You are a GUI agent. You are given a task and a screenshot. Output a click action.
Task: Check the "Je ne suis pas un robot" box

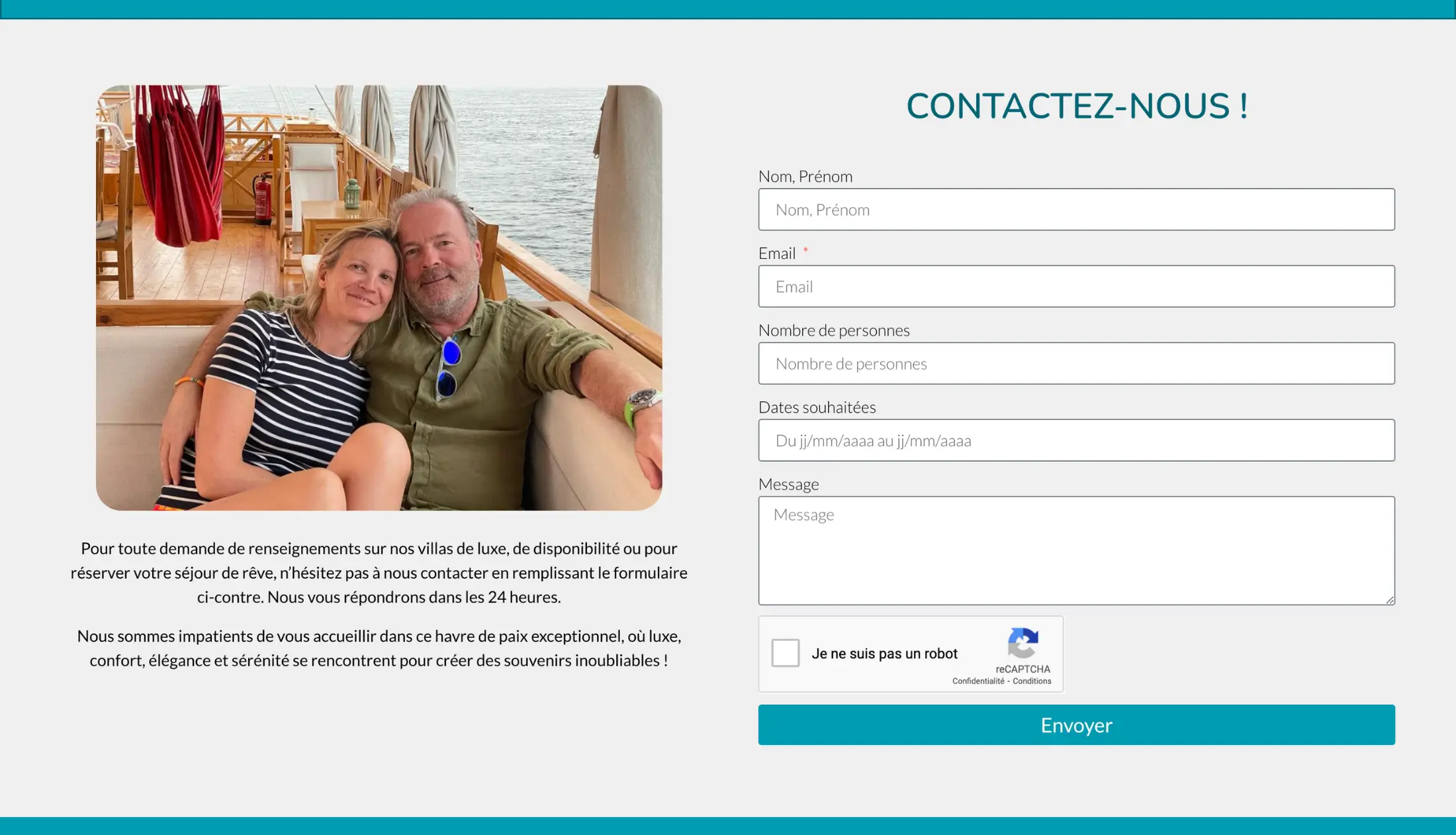[785, 653]
